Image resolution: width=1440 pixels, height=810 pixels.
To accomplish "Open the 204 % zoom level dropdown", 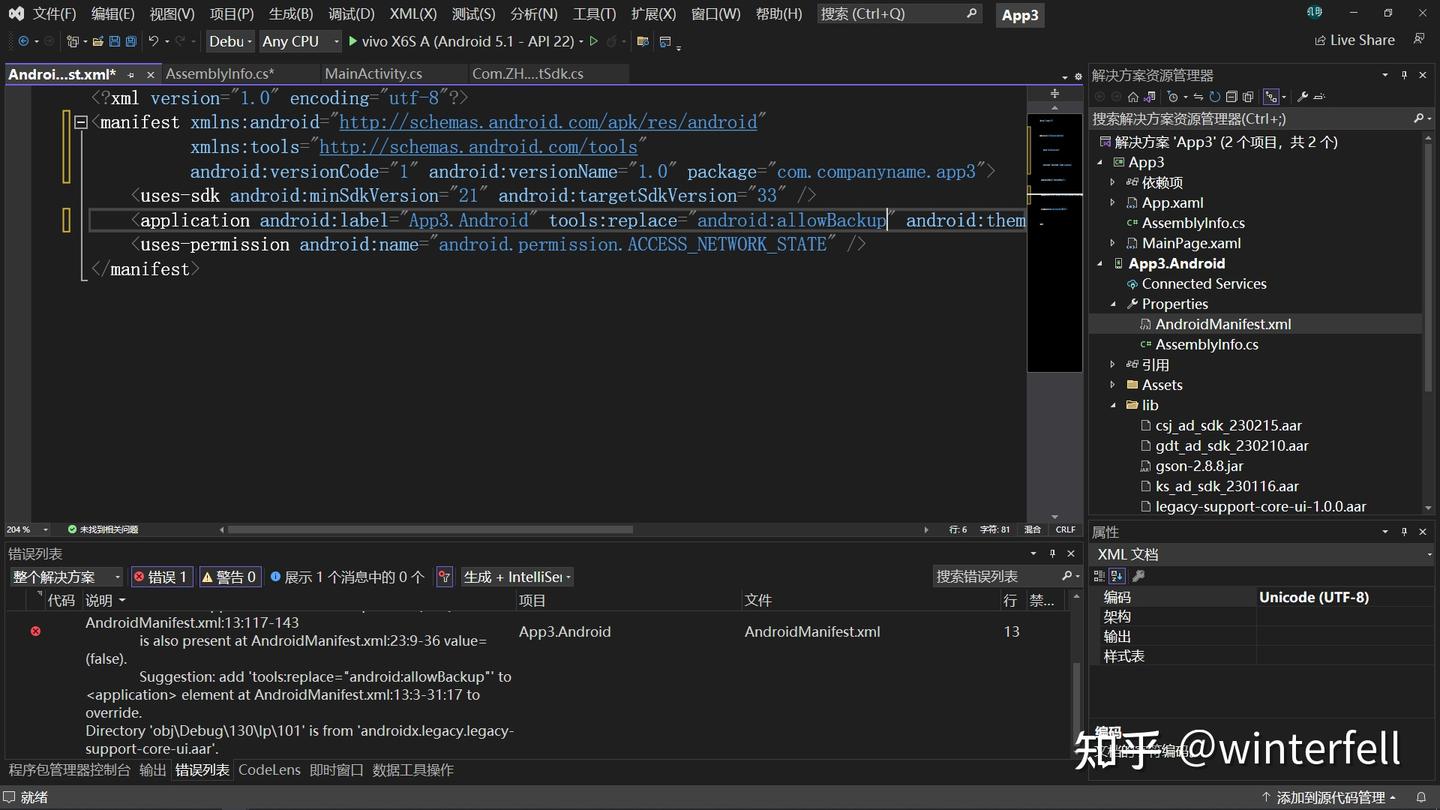I will tap(30, 529).
